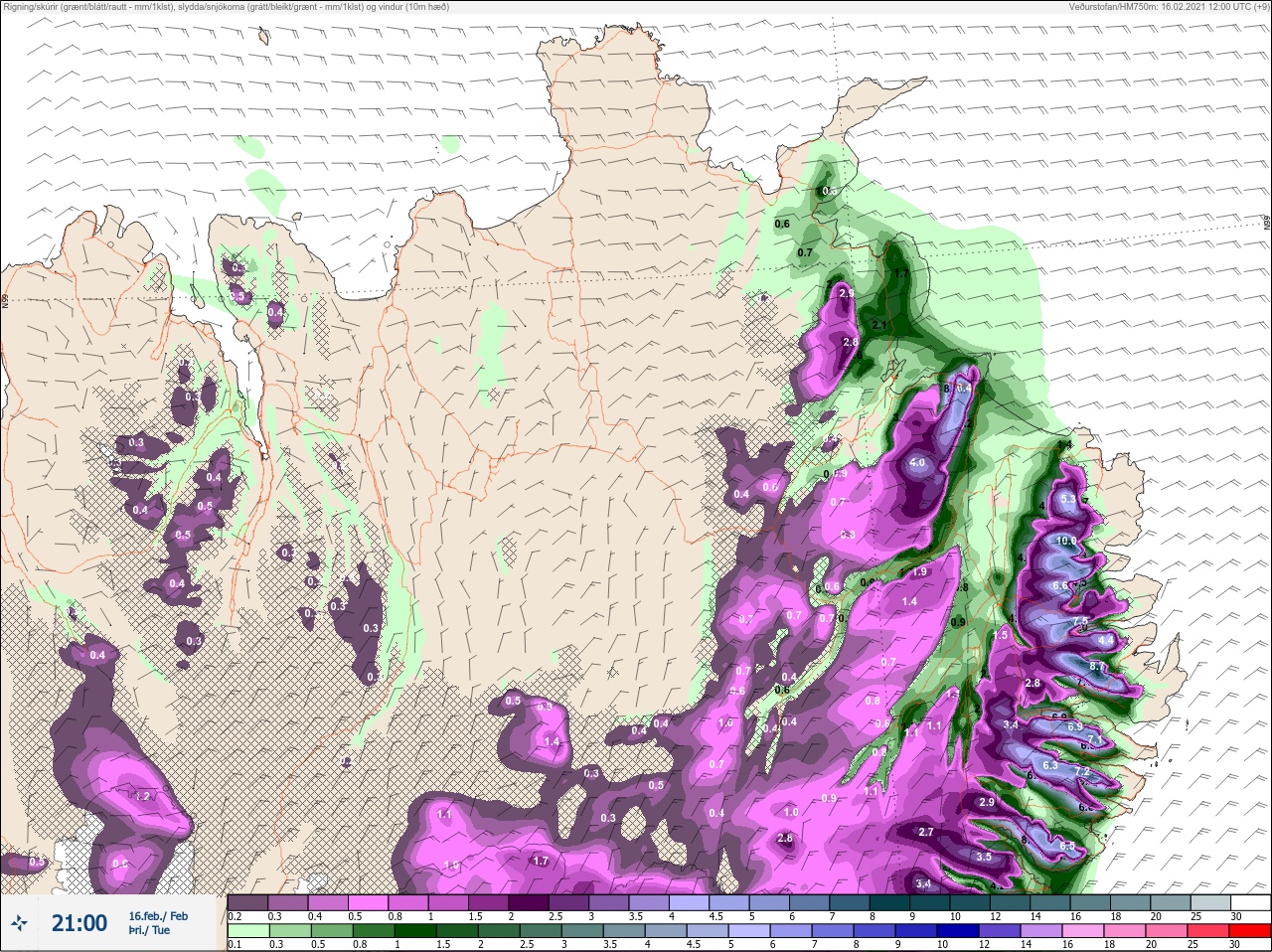Click the 10.0 precipitation value on the map
The width and height of the screenshot is (1272, 952).
[x=1065, y=542]
